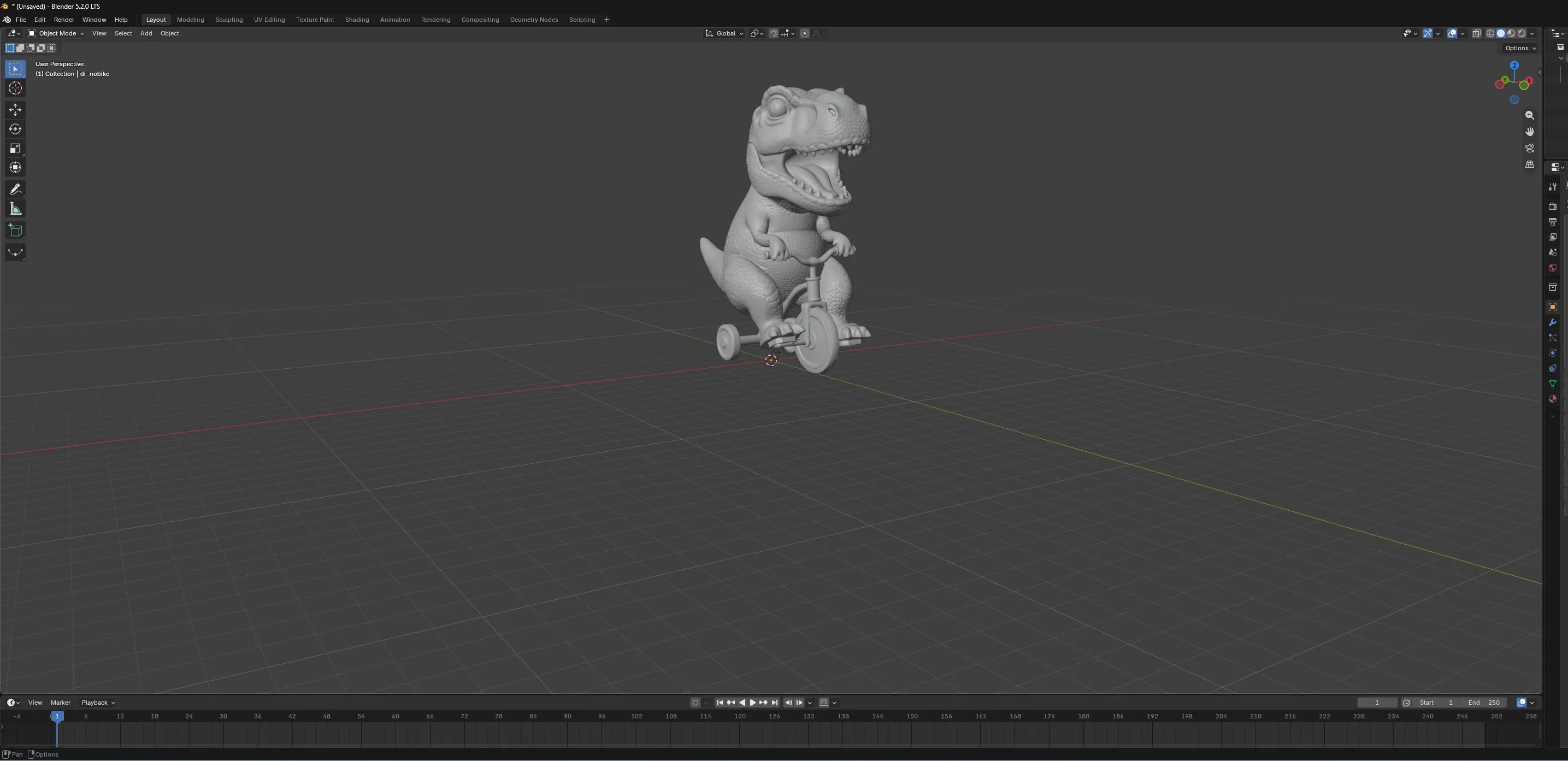The width and height of the screenshot is (1568, 761).
Task: Pick the Rotate tool
Action: [x=15, y=129]
